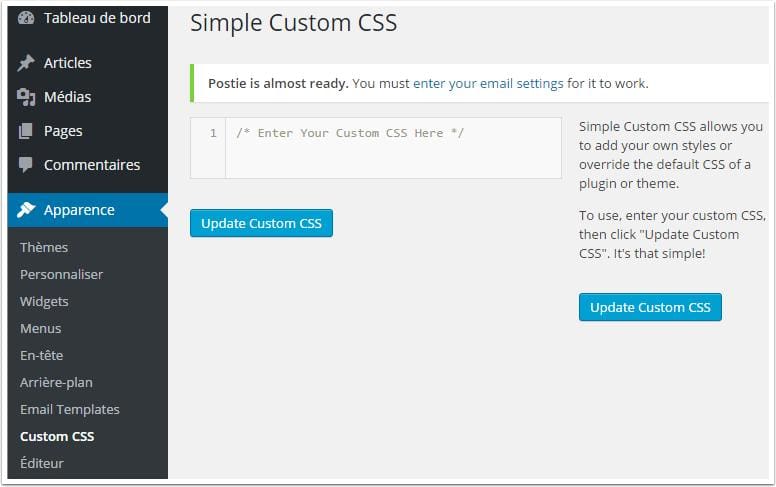Viewport: 776px width, 487px height.
Task: Click line number 1 in editor gutter
Action: pos(213,133)
